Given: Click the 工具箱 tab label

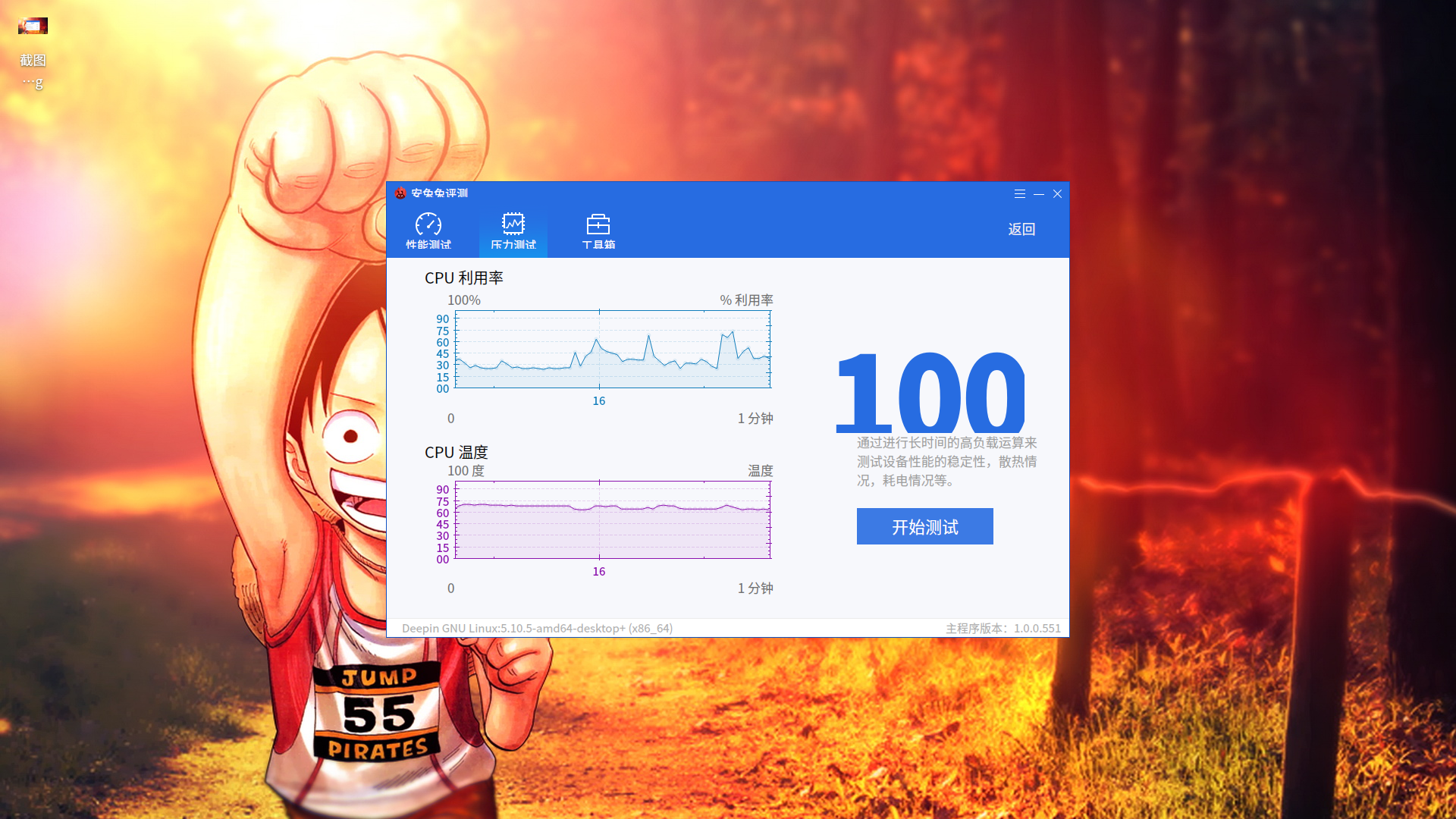Looking at the screenshot, I should click(598, 244).
